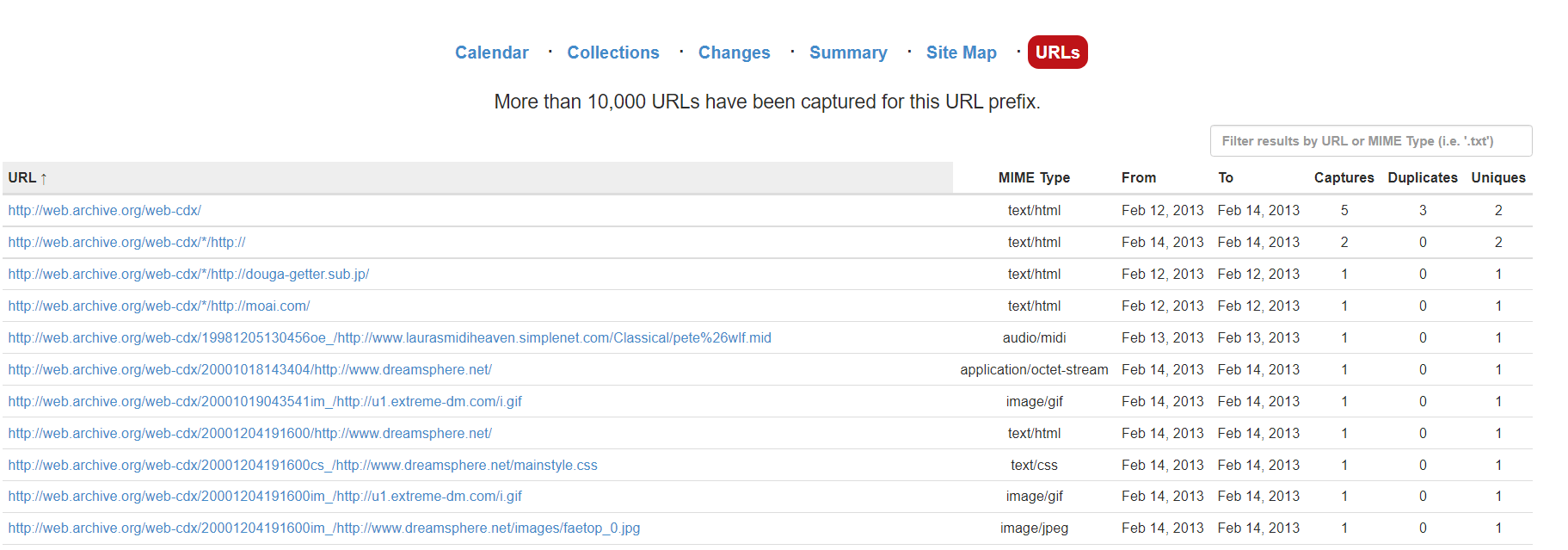
Task: Open the mainstyle.css capture link
Action: pyautogui.click(x=303, y=466)
